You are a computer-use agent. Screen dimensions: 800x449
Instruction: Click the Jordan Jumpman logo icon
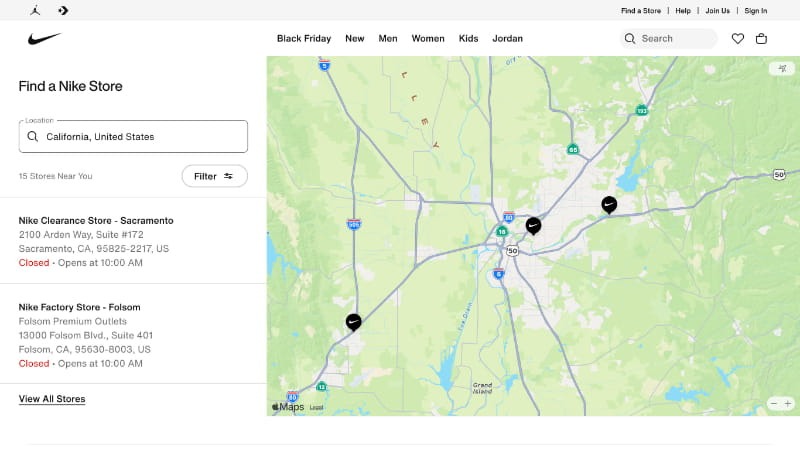(36, 10)
